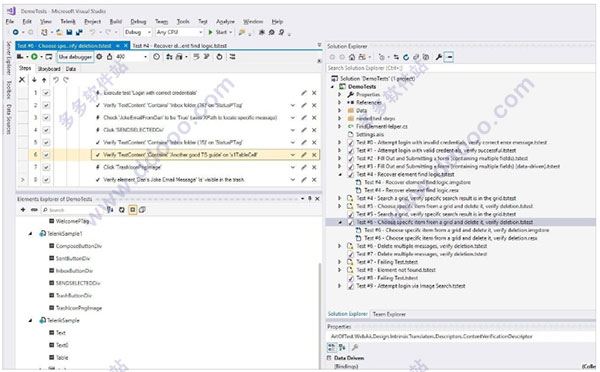
Task: Edit step 1 with the pencil icon
Action: (x=304, y=93)
